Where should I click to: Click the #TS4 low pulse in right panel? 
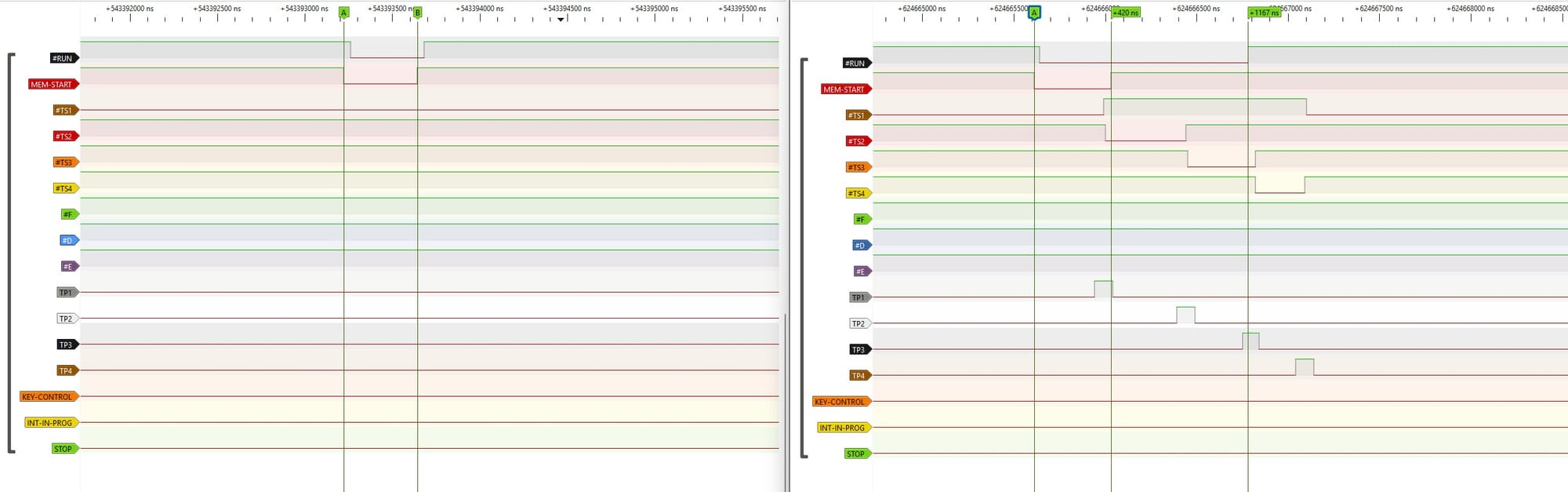point(1280,184)
